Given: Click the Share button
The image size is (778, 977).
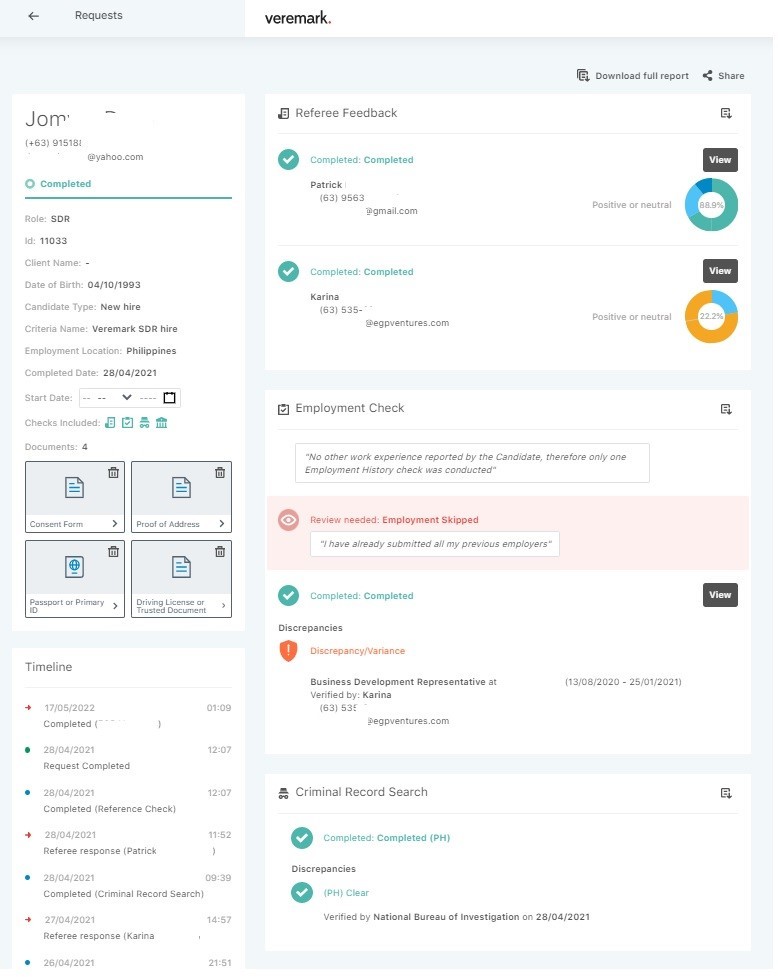Looking at the screenshot, I should [723, 76].
